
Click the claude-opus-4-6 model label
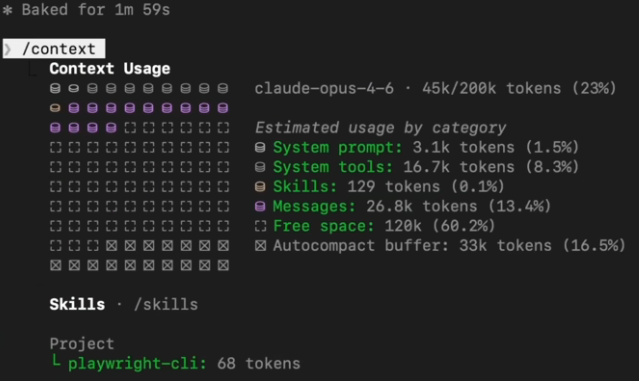[x=324, y=88]
